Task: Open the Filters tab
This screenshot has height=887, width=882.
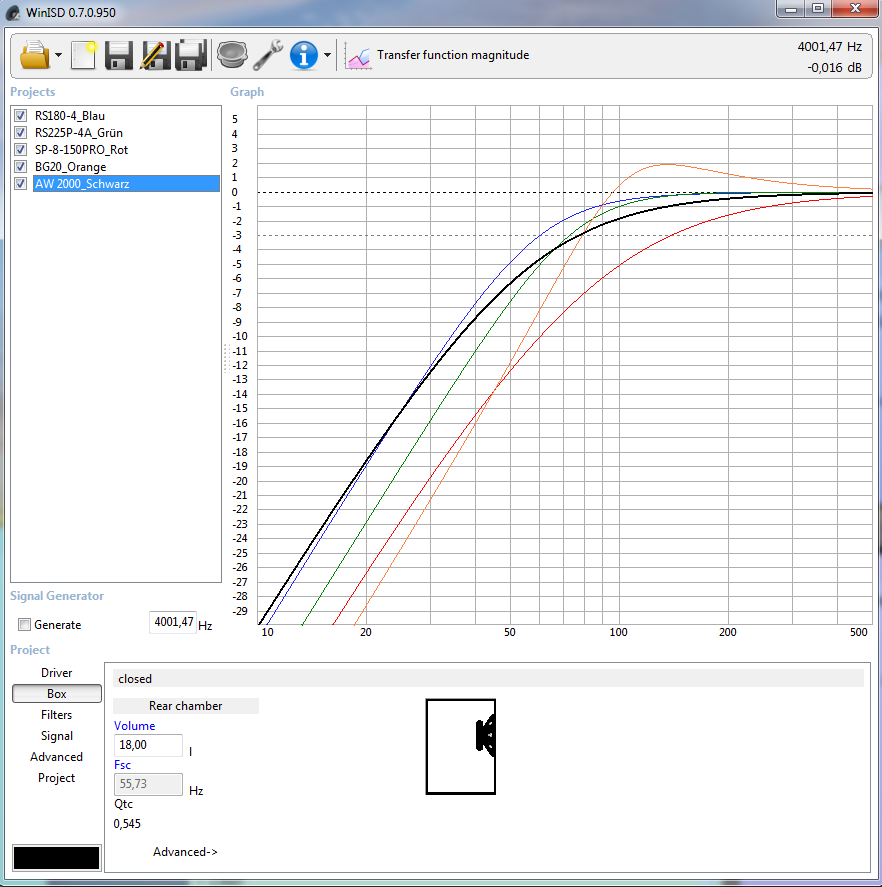Action: click(x=57, y=715)
